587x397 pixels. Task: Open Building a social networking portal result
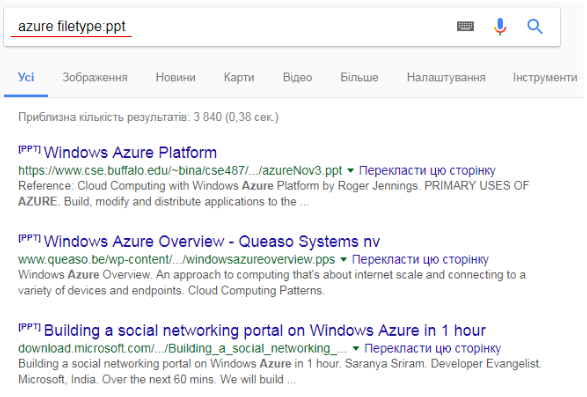point(265,330)
